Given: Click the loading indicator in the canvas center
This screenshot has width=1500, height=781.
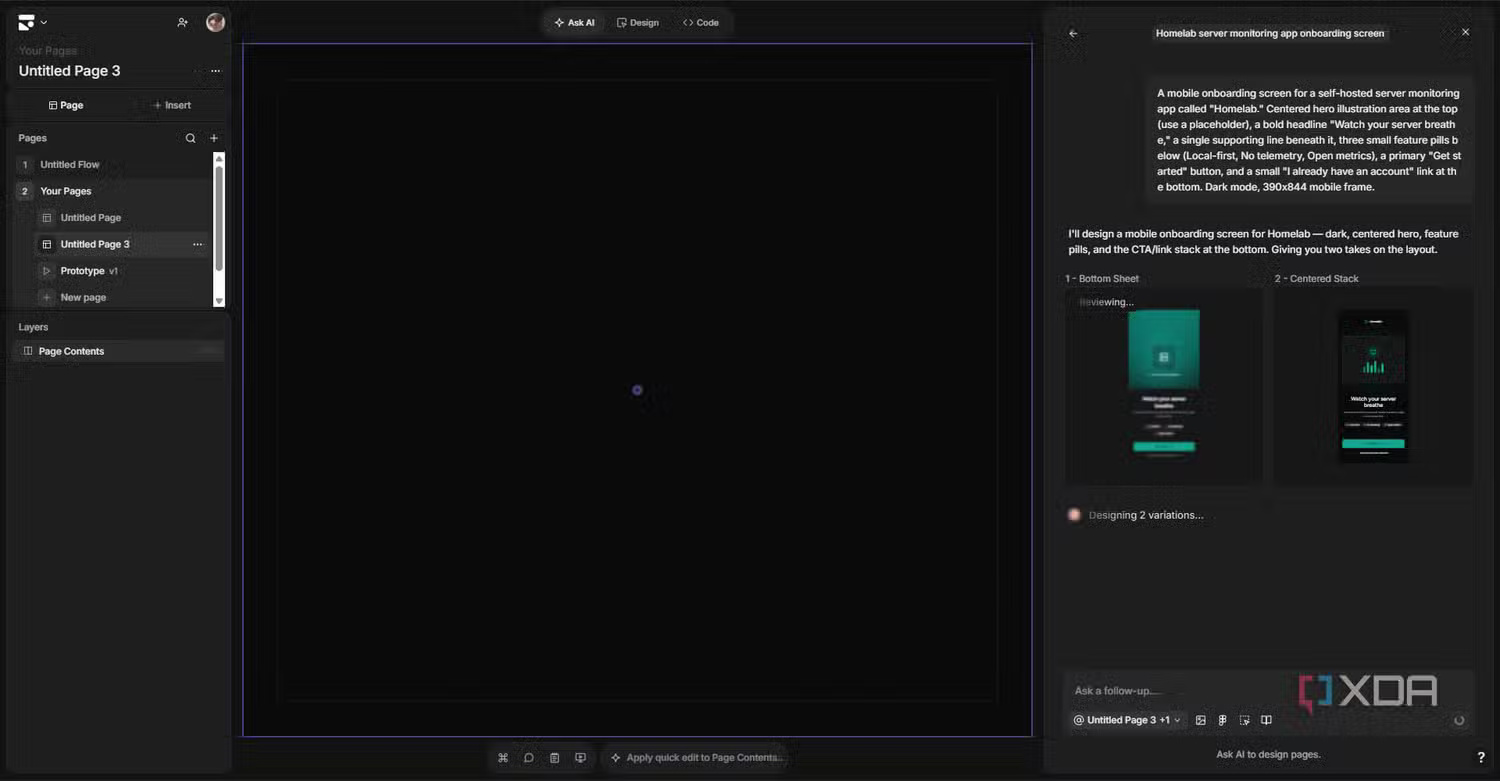Looking at the screenshot, I should coord(637,390).
